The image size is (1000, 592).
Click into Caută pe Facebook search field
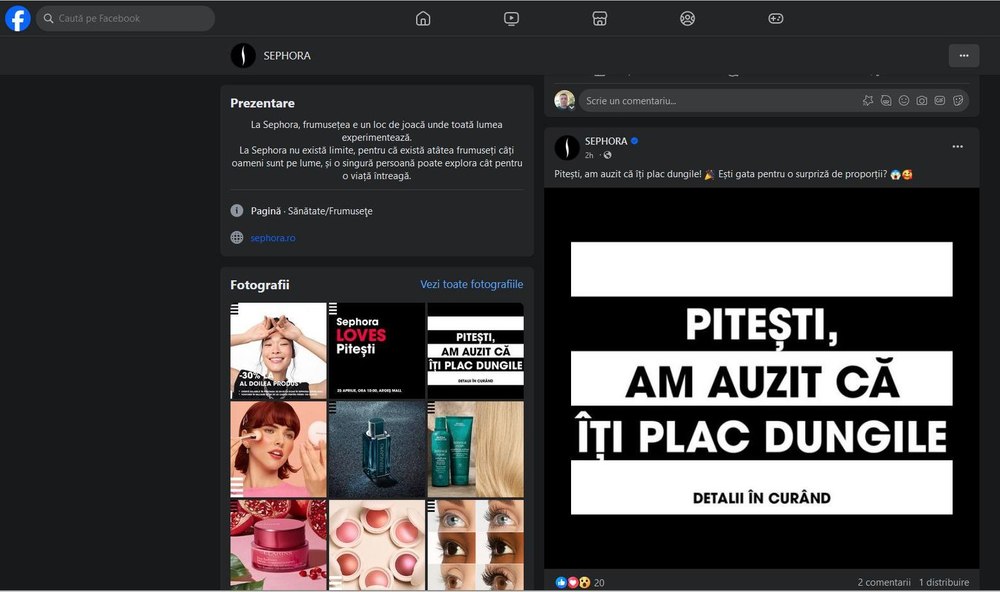click(126, 18)
